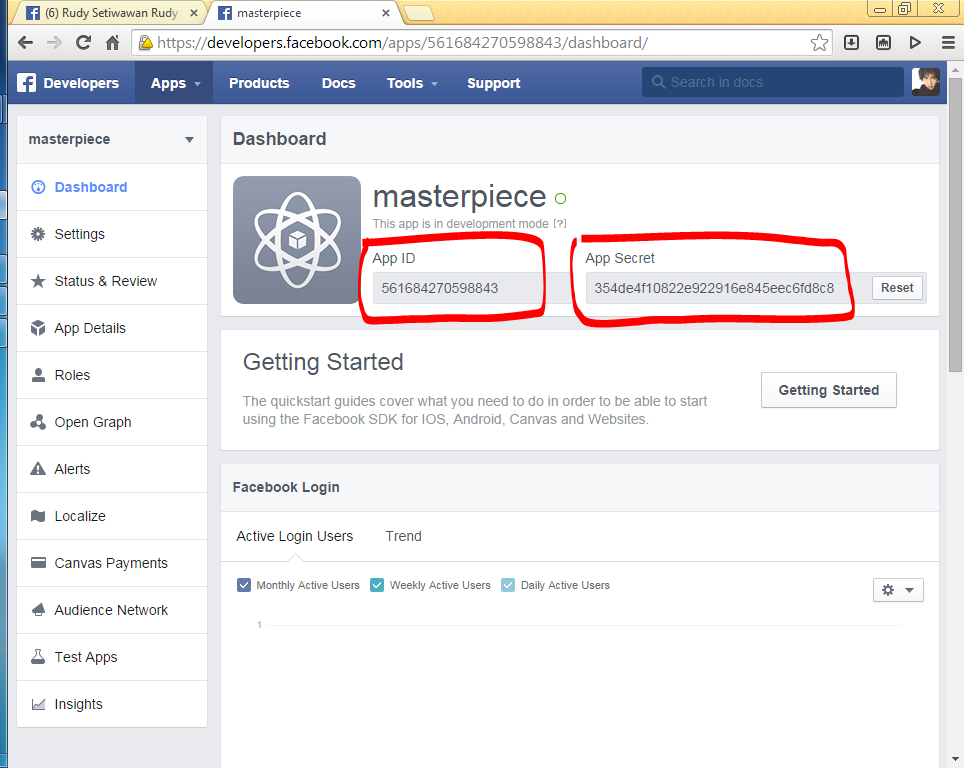Open Docs in the top navigation

339,82
